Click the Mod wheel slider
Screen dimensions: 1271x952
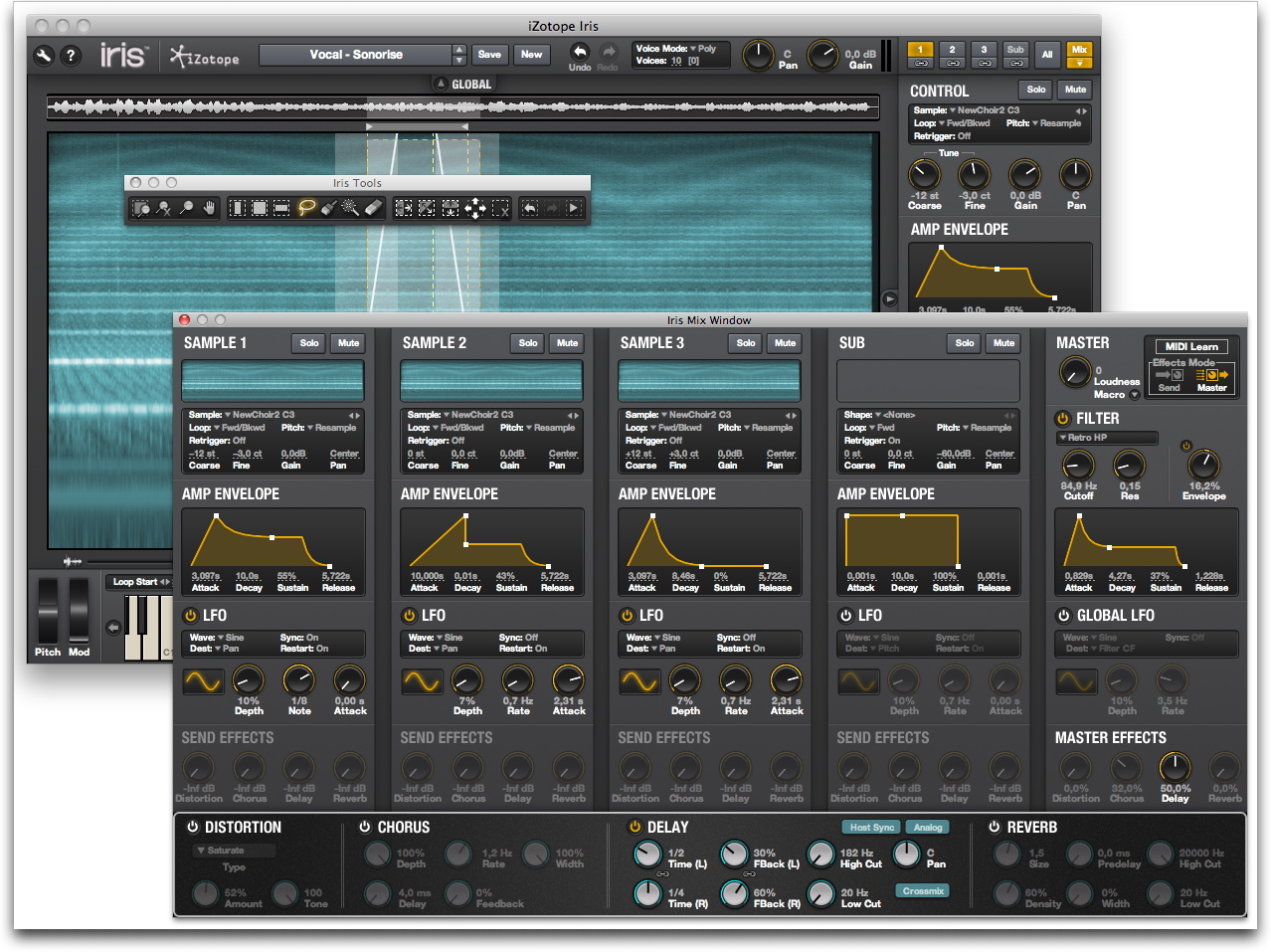(x=79, y=611)
